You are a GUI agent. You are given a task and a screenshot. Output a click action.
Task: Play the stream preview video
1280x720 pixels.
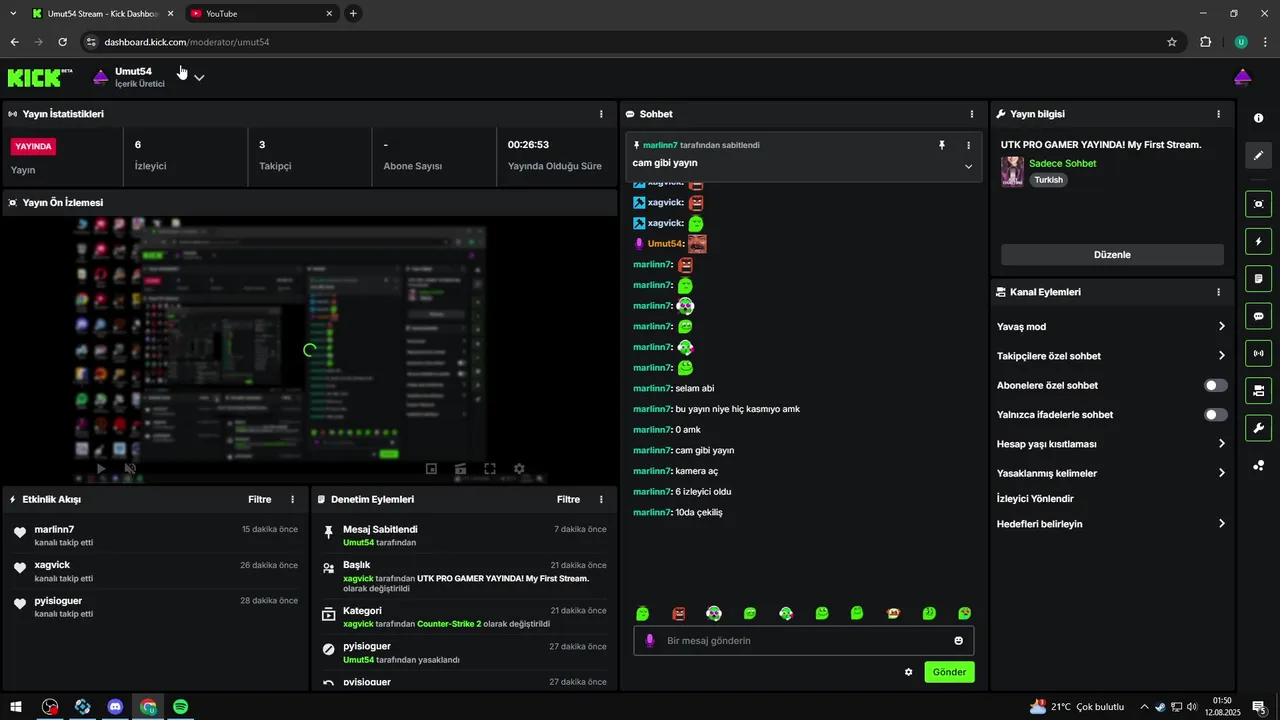point(101,468)
